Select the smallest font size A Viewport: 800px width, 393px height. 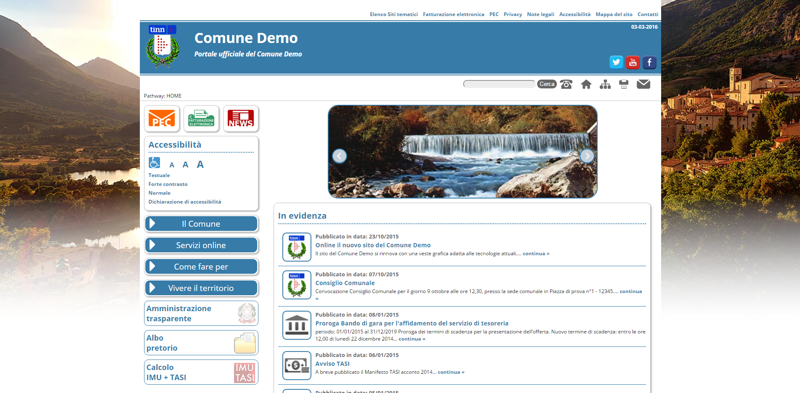tap(172, 165)
